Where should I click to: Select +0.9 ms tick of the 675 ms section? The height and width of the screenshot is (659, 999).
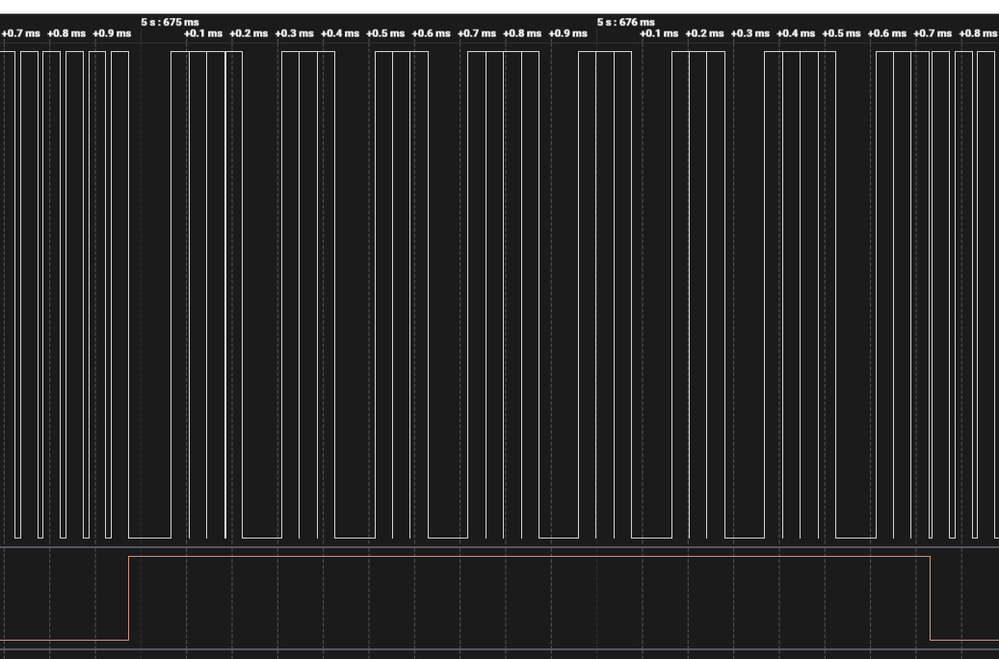coord(568,33)
